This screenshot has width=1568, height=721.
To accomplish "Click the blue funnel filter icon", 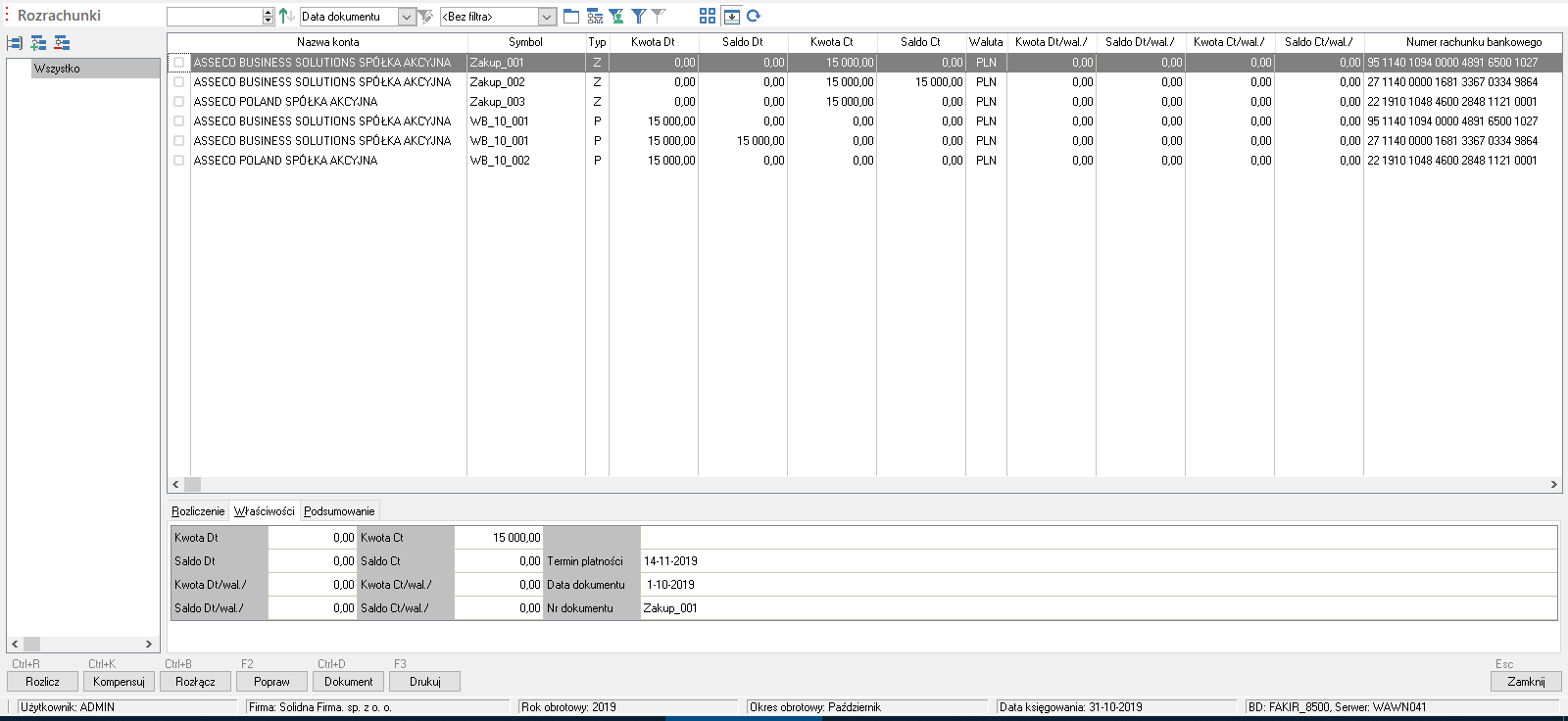I will point(638,16).
